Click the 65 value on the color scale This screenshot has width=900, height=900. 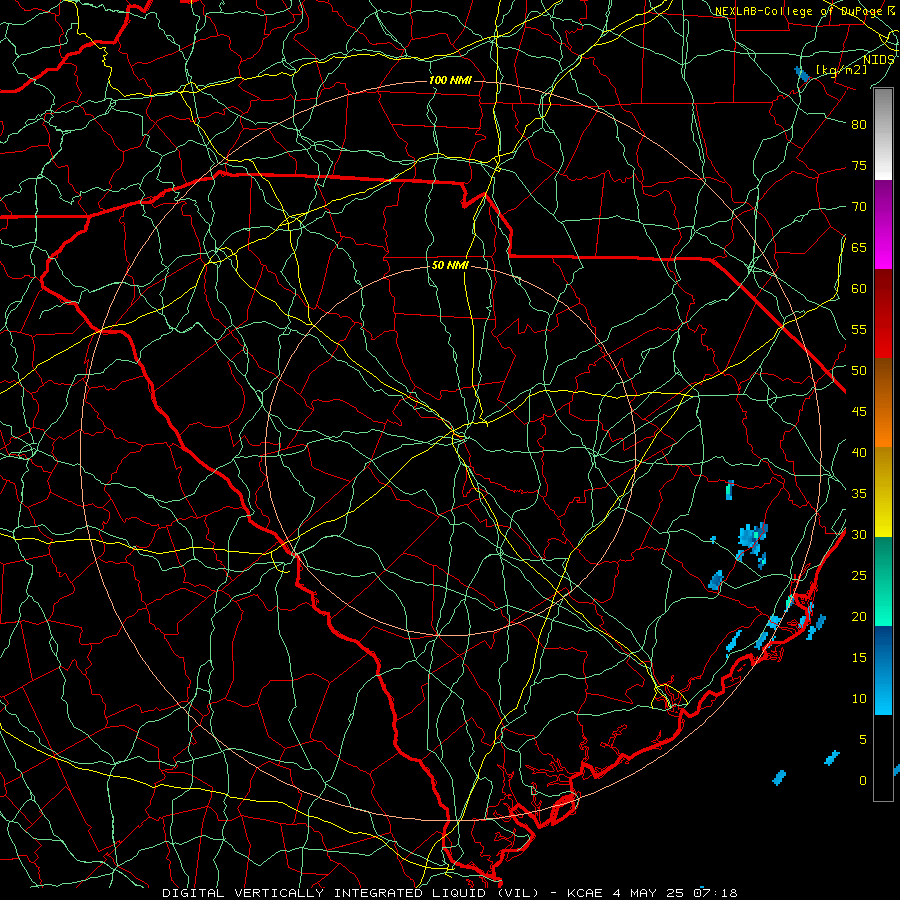pos(859,248)
